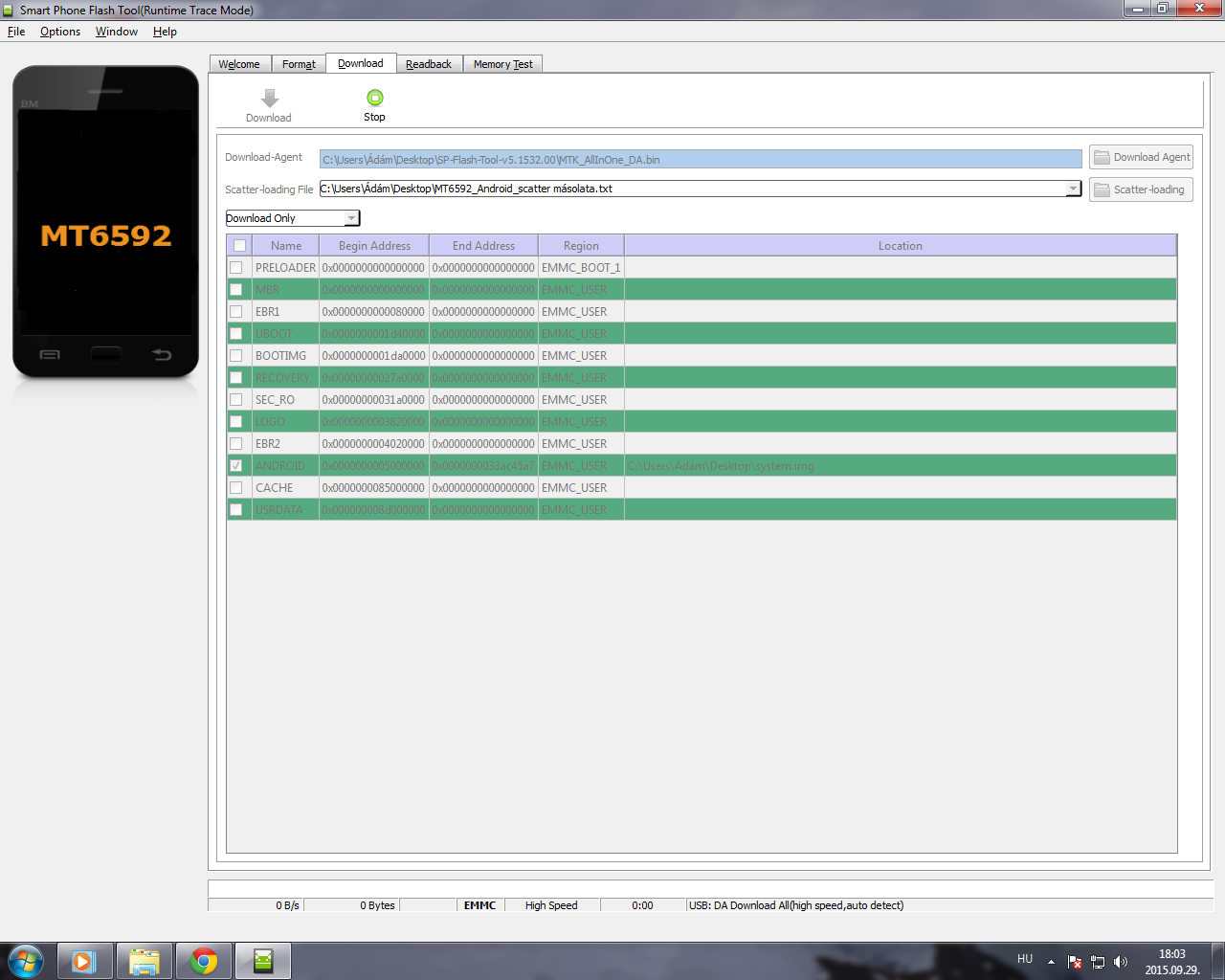Check the EBR2 row checkbox
Image resolution: width=1225 pixels, height=980 pixels.
[236, 444]
